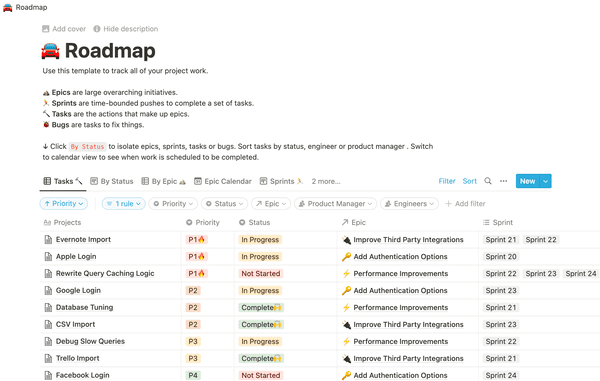600x381 pixels.
Task: Open the Epic Calendar view tab
Action: point(223,181)
